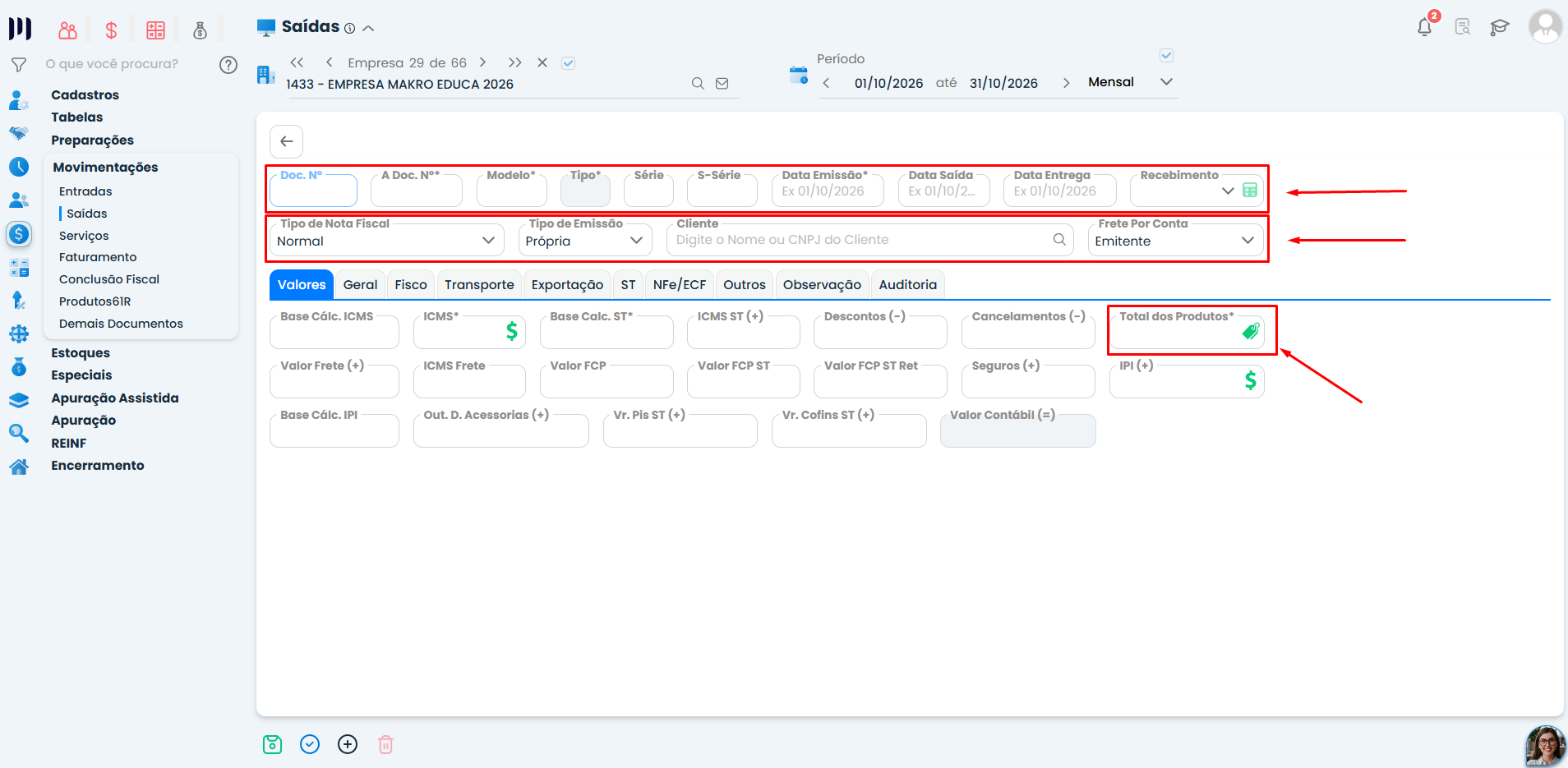The width and height of the screenshot is (1568, 768).
Task: Click the dollar icon in IPI field
Action: [1250, 380]
